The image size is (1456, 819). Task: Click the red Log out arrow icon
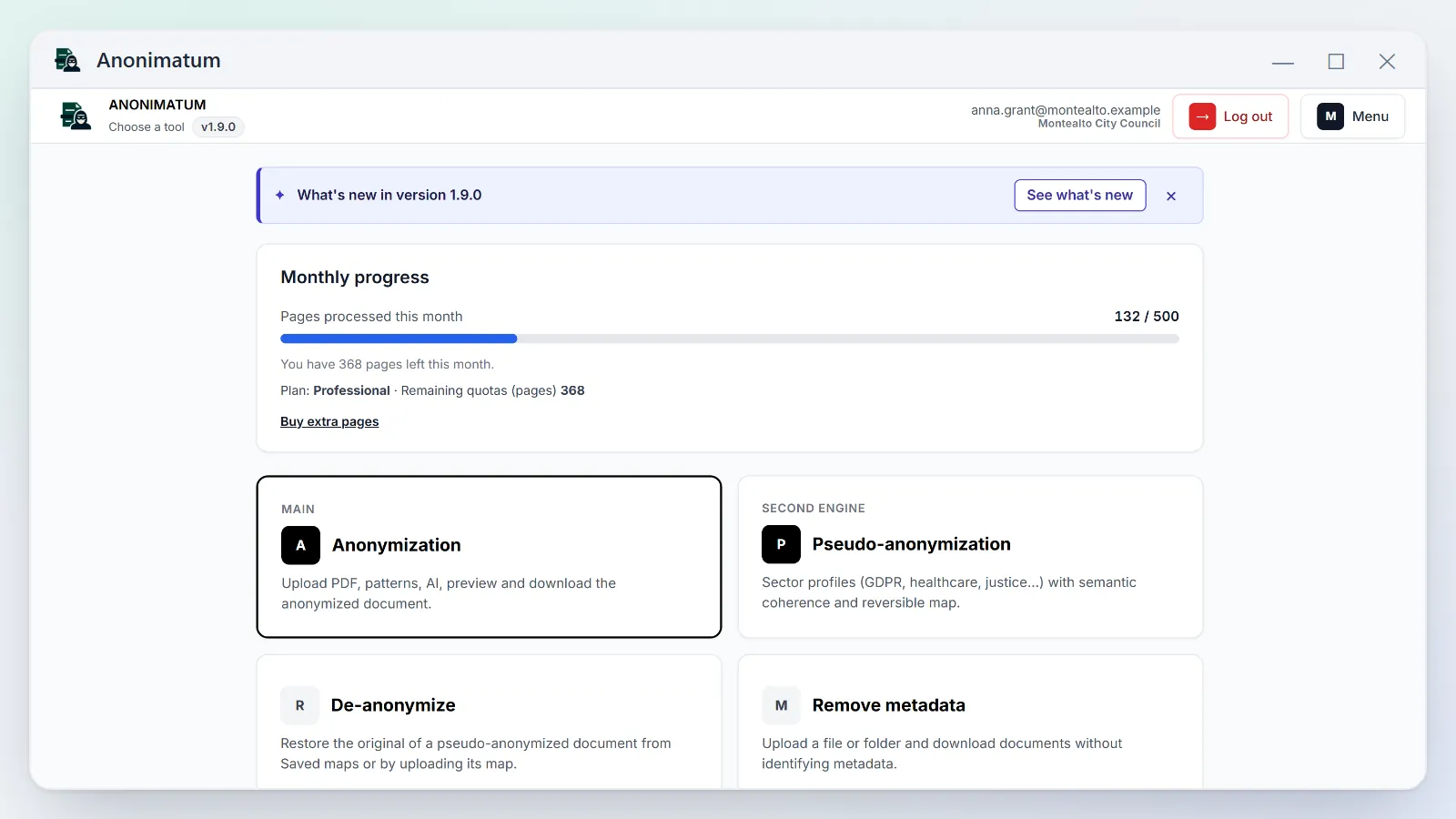(x=1202, y=116)
